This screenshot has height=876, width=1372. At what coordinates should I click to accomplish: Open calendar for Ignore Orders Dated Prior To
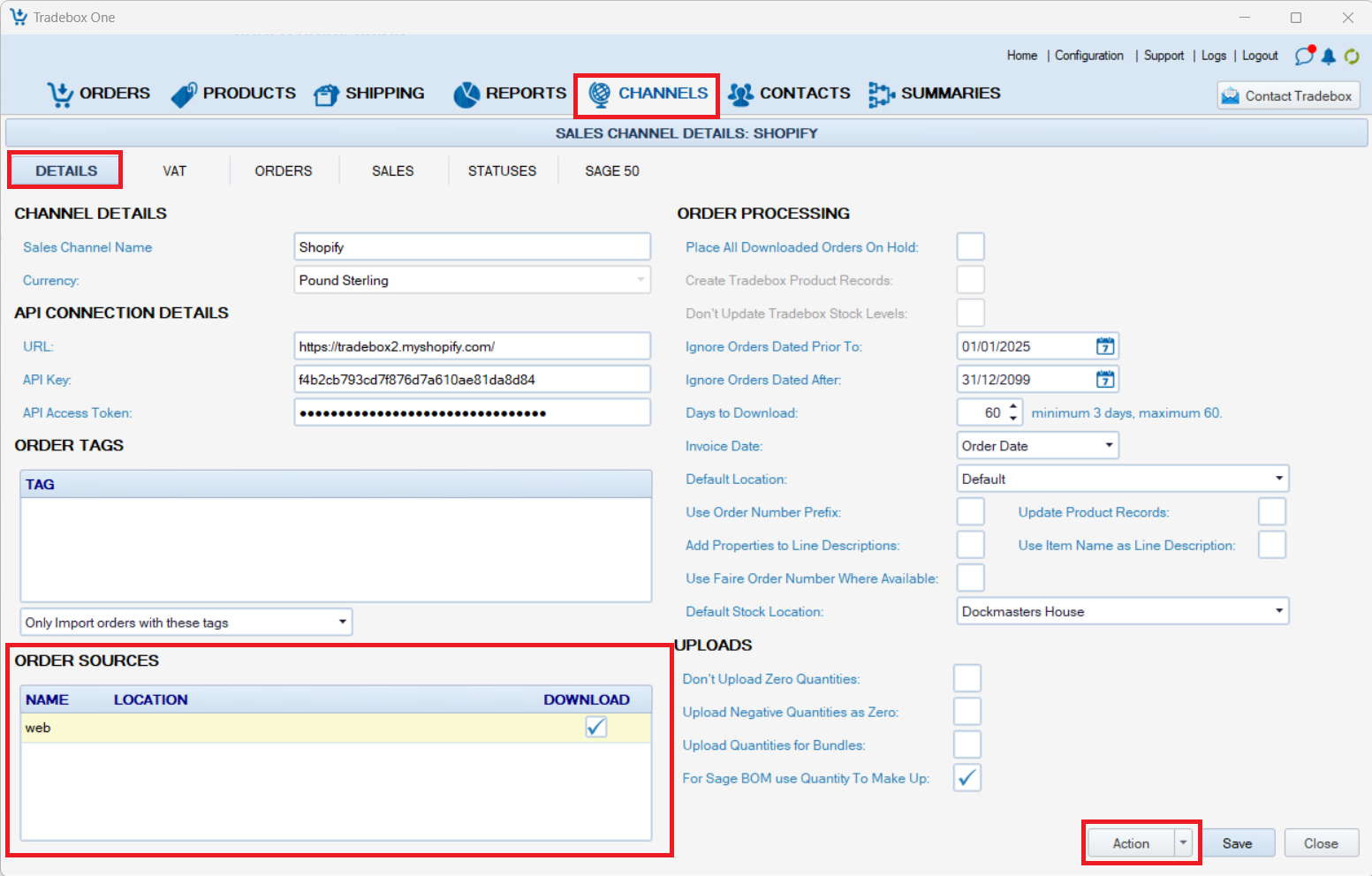[1104, 346]
